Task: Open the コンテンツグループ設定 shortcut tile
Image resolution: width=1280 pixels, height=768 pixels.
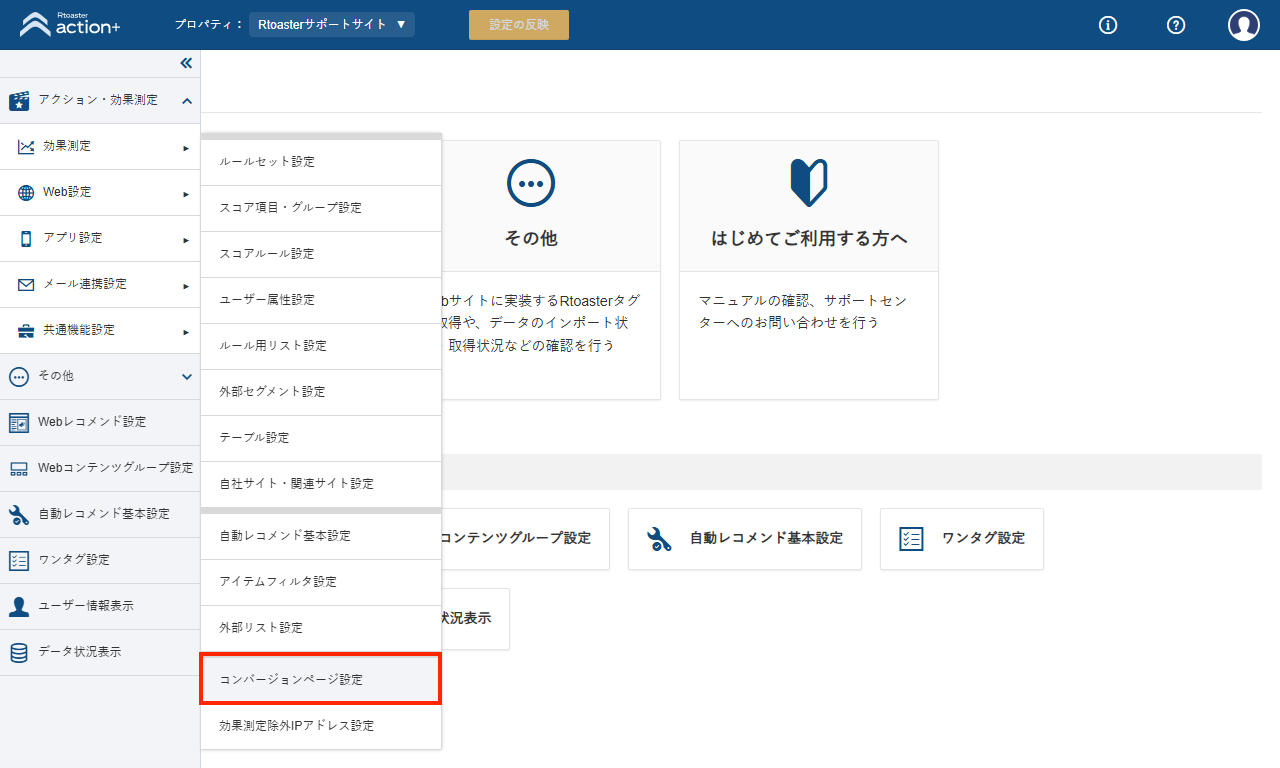Action: point(525,539)
